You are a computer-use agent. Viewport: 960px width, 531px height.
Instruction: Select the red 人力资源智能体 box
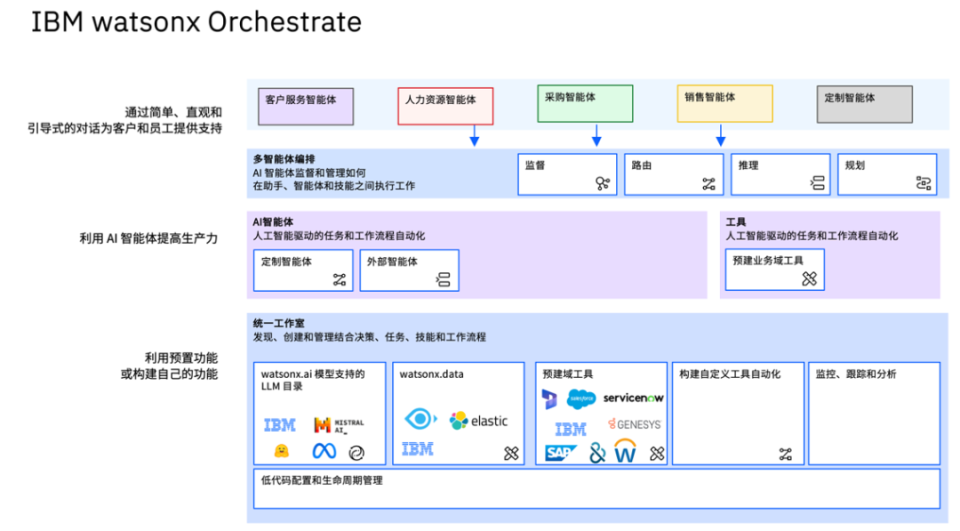(445, 107)
